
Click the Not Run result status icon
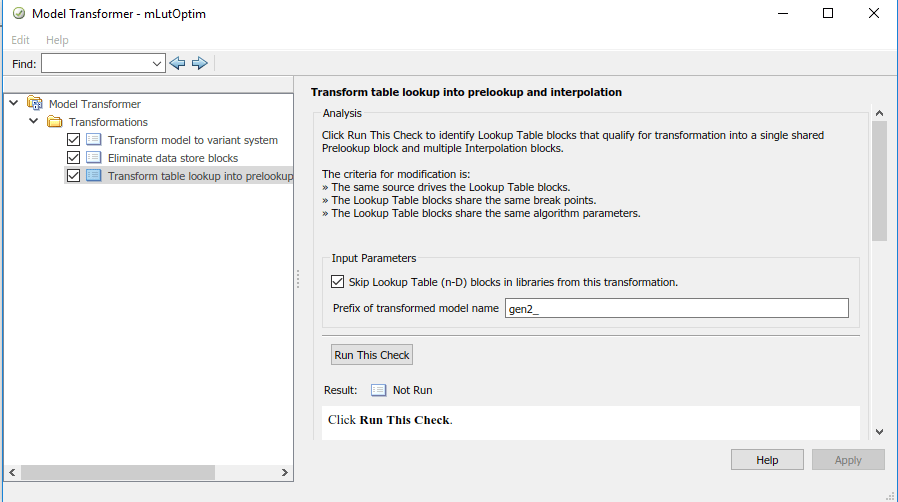[x=379, y=390]
